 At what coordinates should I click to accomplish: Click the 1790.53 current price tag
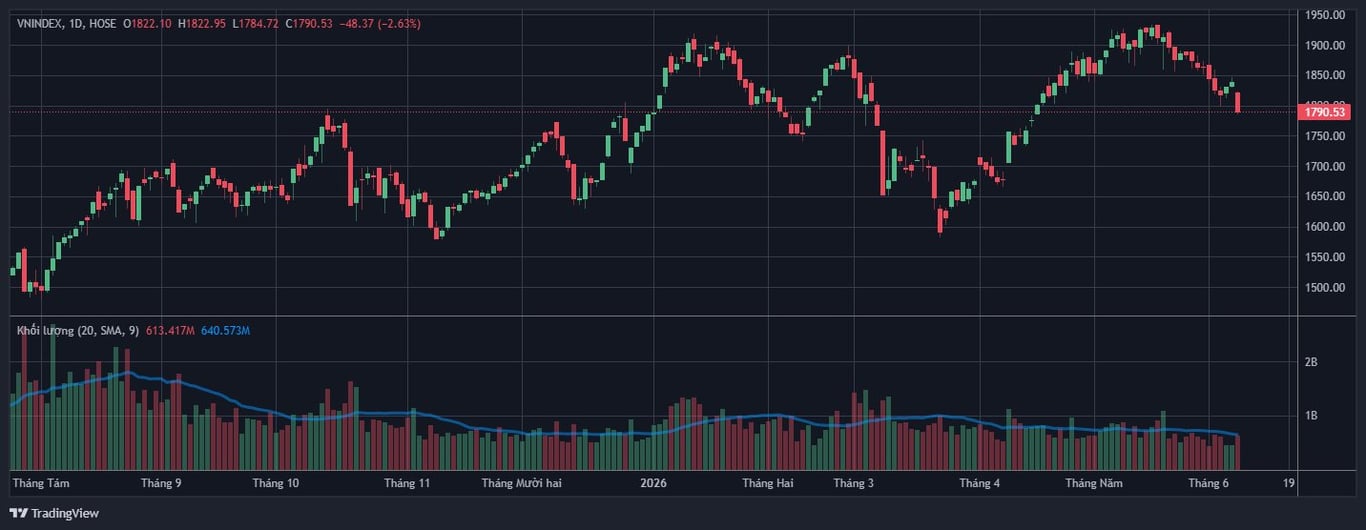click(x=1325, y=112)
